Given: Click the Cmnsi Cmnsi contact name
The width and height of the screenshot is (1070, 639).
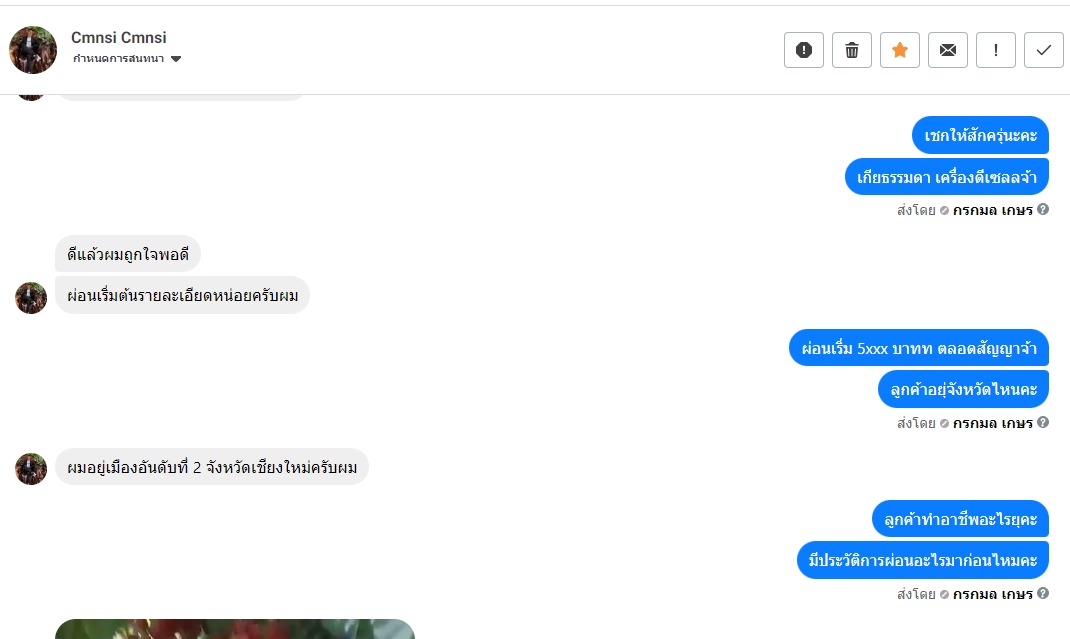Looking at the screenshot, I should click(x=119, y=38).
